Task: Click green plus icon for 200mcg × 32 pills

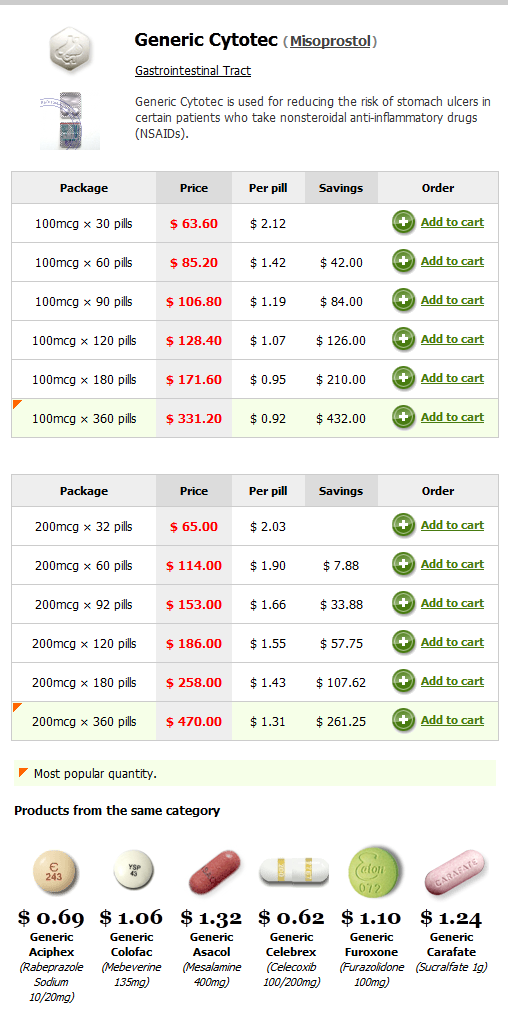Action: pyautogui.click(x=403, y=526)
